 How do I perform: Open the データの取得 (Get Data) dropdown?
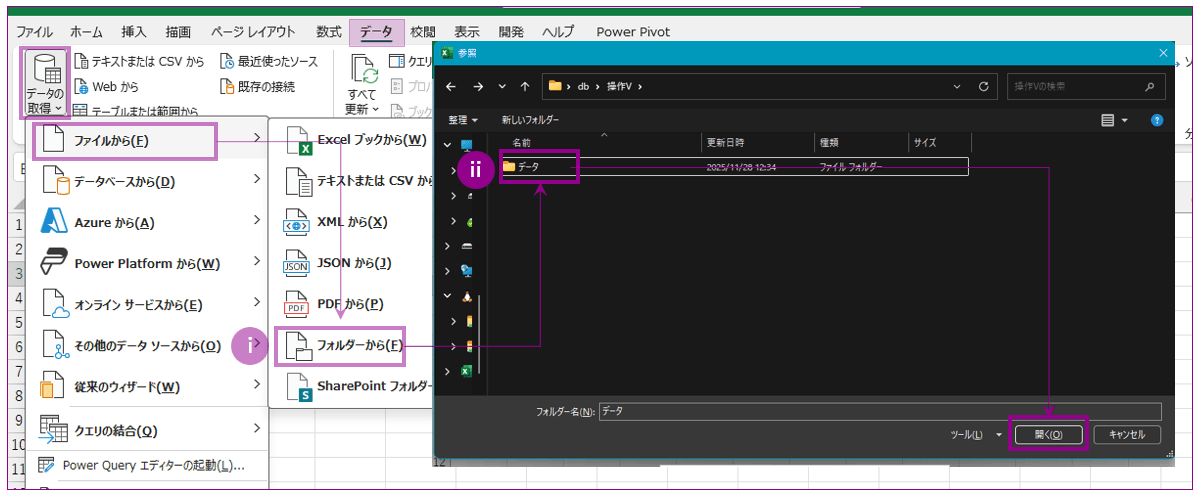coord(44,82)
